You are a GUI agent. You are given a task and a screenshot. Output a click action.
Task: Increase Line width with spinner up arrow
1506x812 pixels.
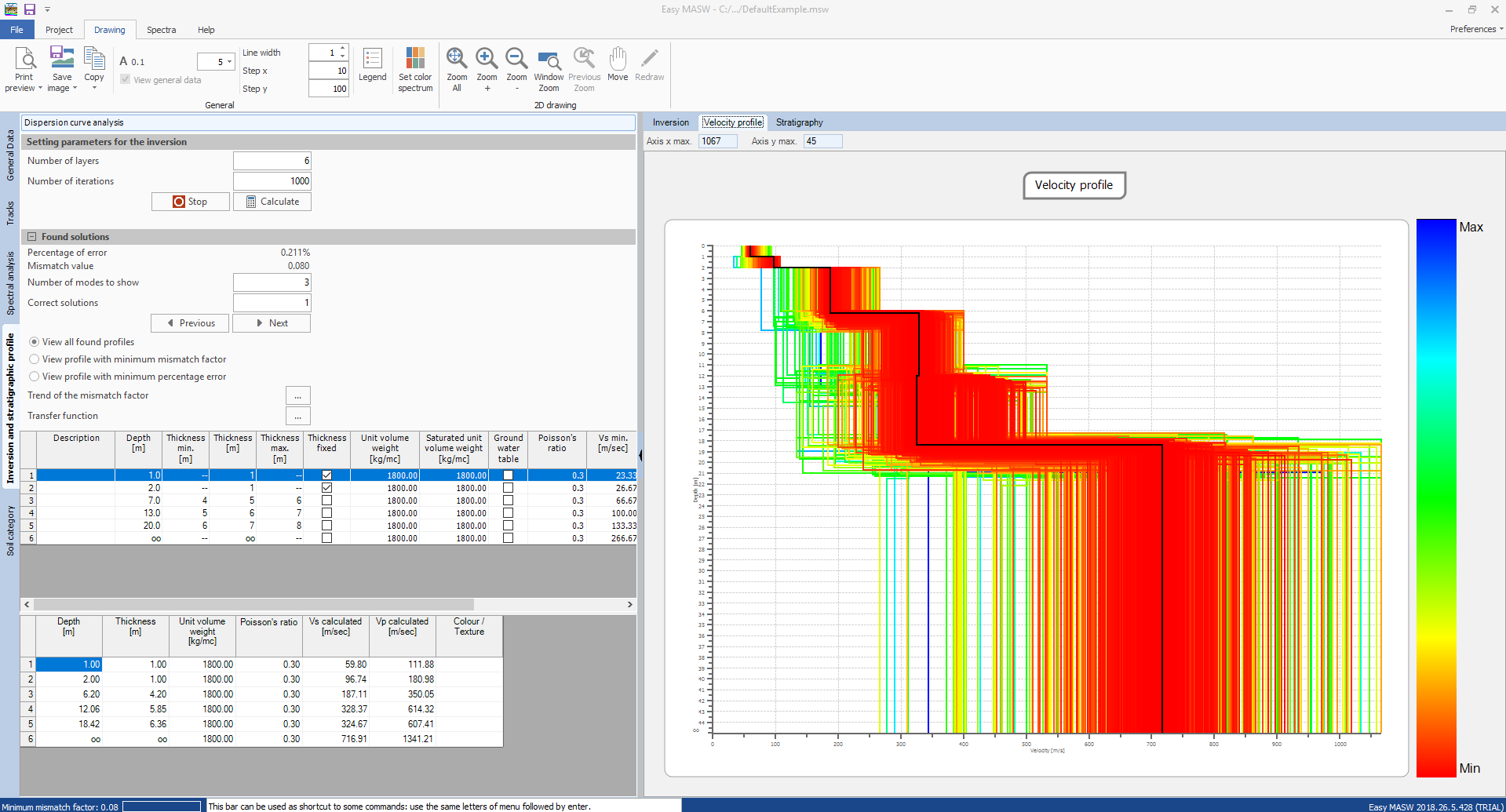343,49
